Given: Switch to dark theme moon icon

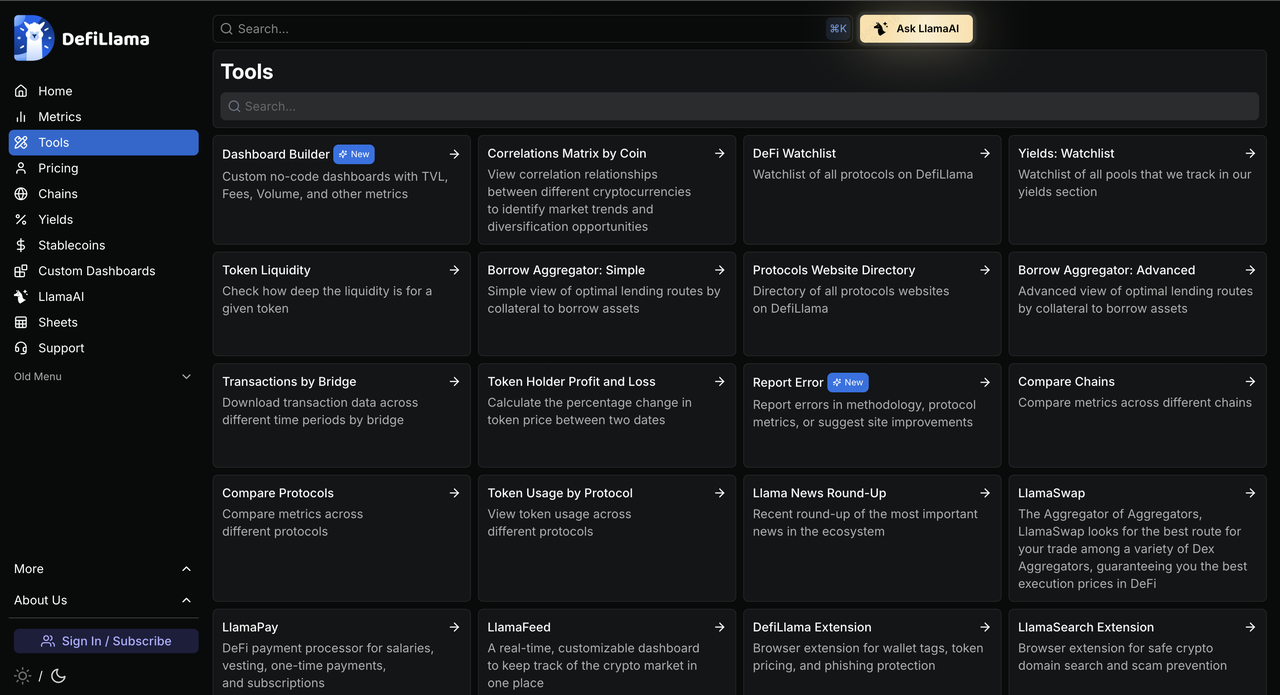Looking at the screenshot, I should (58, 676).
